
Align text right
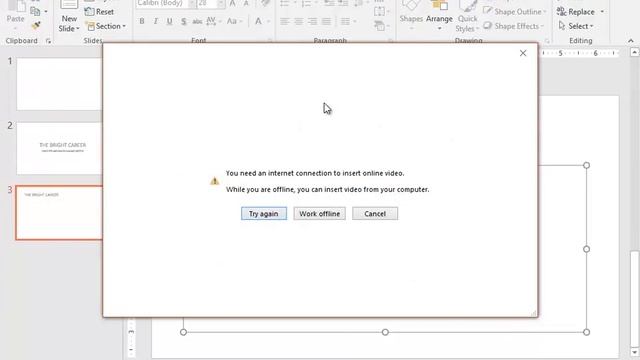point(312,21)
